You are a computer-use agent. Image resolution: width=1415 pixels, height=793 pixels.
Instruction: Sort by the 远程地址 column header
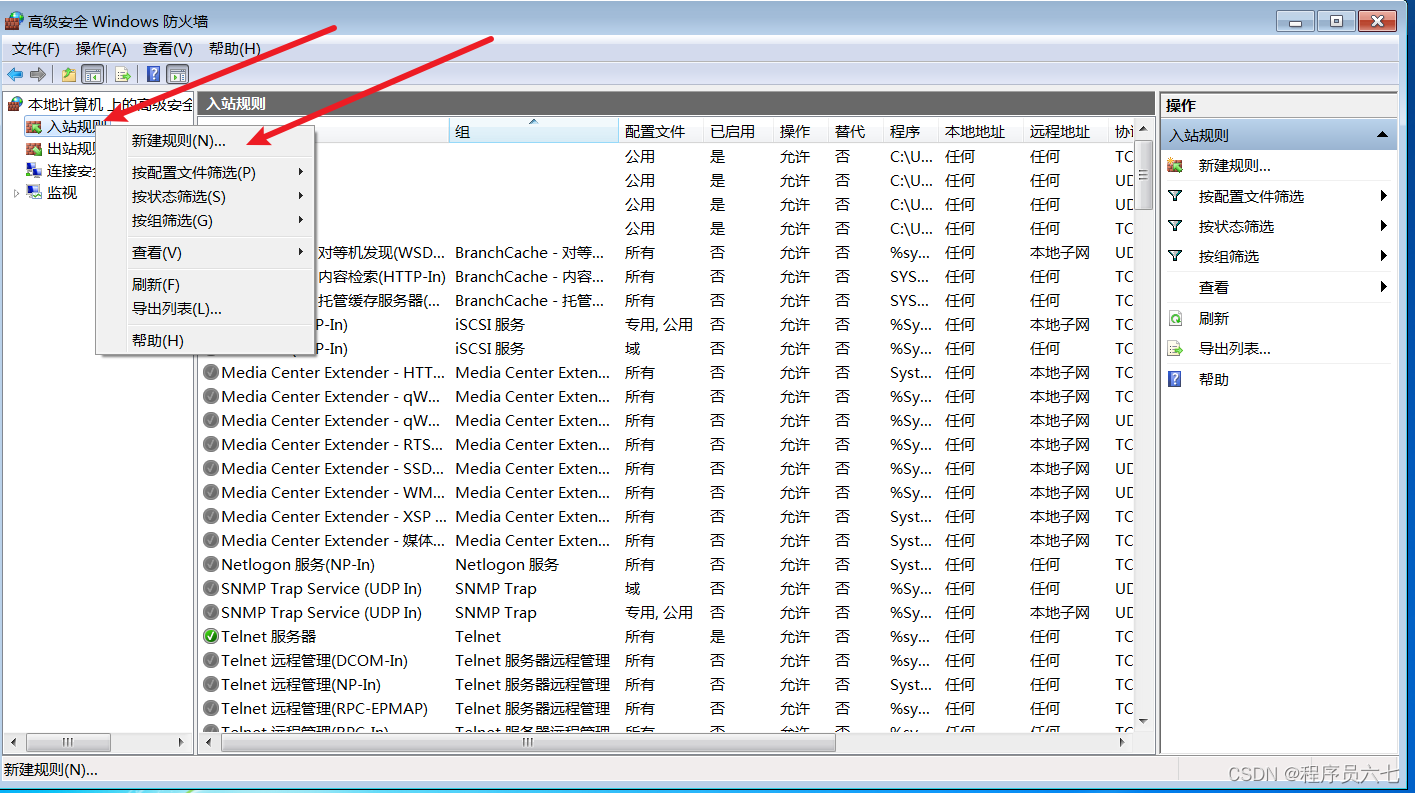coord(1066,131)
